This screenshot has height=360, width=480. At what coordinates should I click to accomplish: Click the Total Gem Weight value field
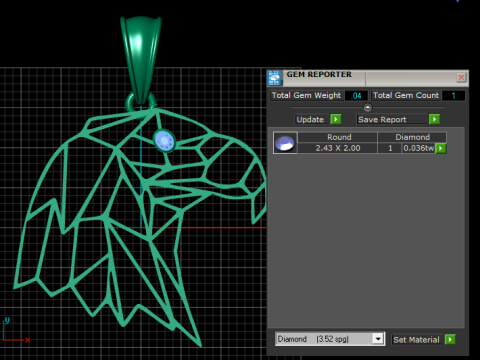point(356,96)
